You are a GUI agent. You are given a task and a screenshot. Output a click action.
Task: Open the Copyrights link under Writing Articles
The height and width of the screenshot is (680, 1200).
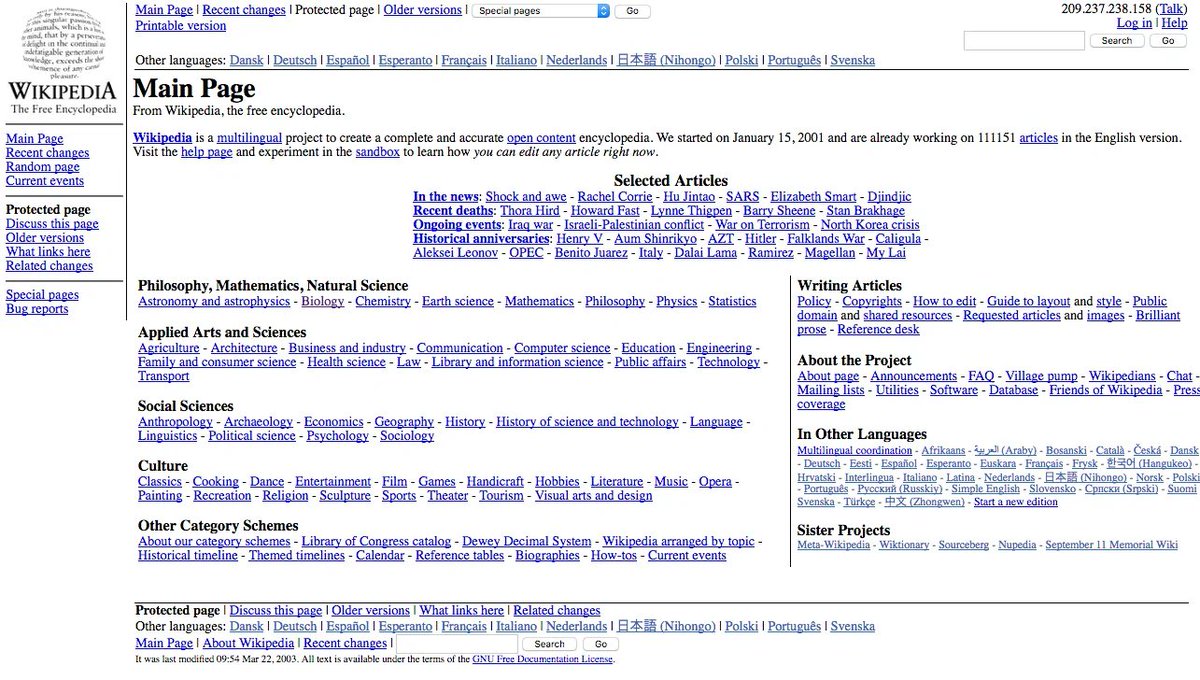872,301
